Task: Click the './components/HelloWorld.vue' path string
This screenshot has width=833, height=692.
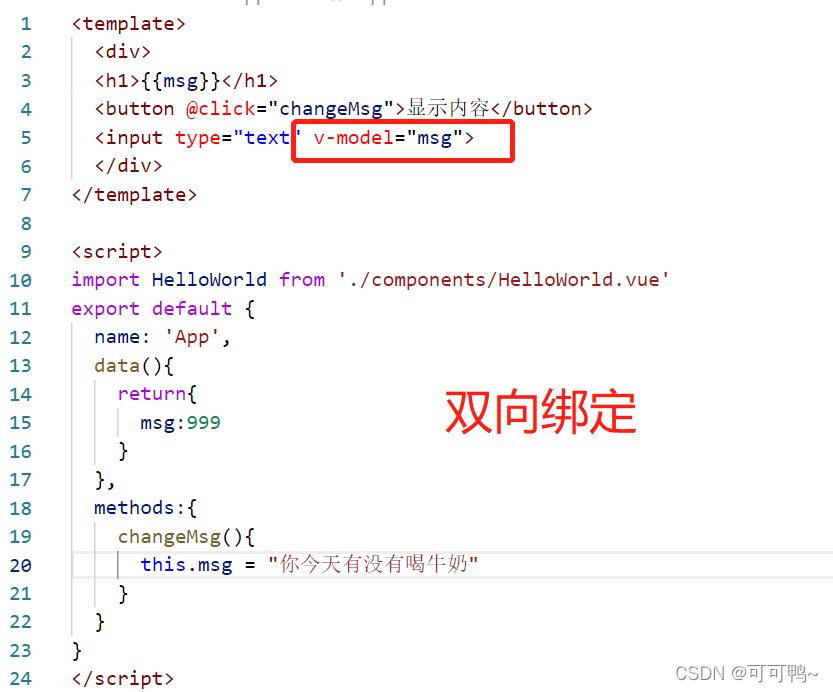Action: [504, 280]
